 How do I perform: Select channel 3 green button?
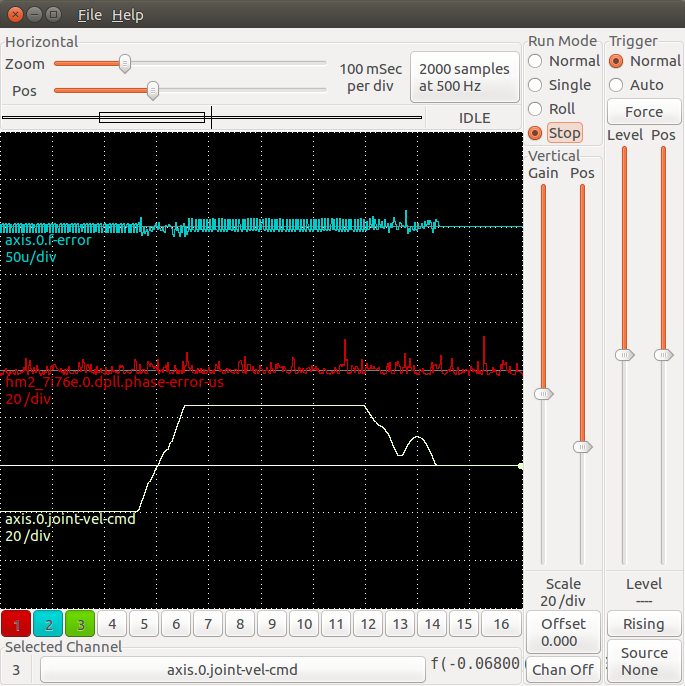80,623
